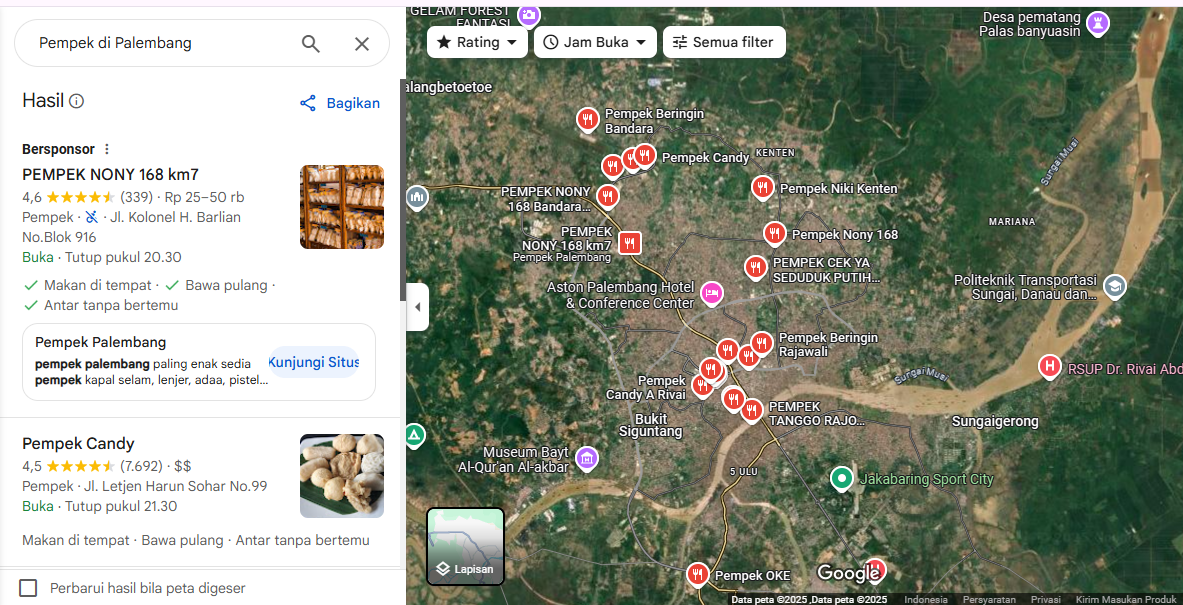Select the Pempek OKE map pin
Screen dimensions: 1183x605
698,575
